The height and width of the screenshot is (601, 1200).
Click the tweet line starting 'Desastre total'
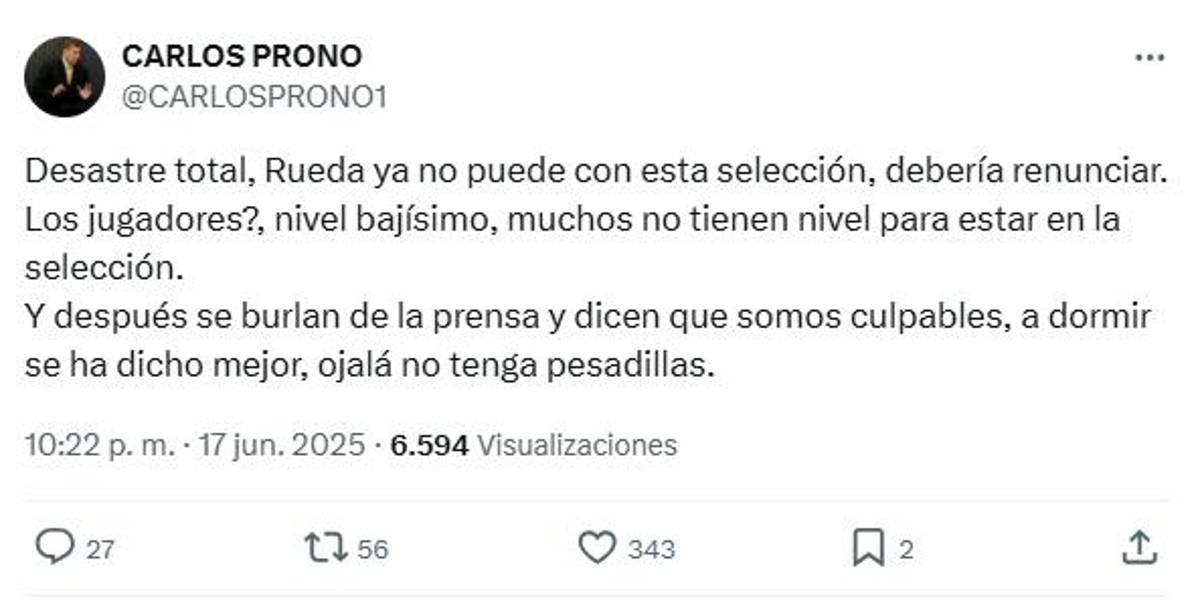pyautogui.click(x=596, y=171)
